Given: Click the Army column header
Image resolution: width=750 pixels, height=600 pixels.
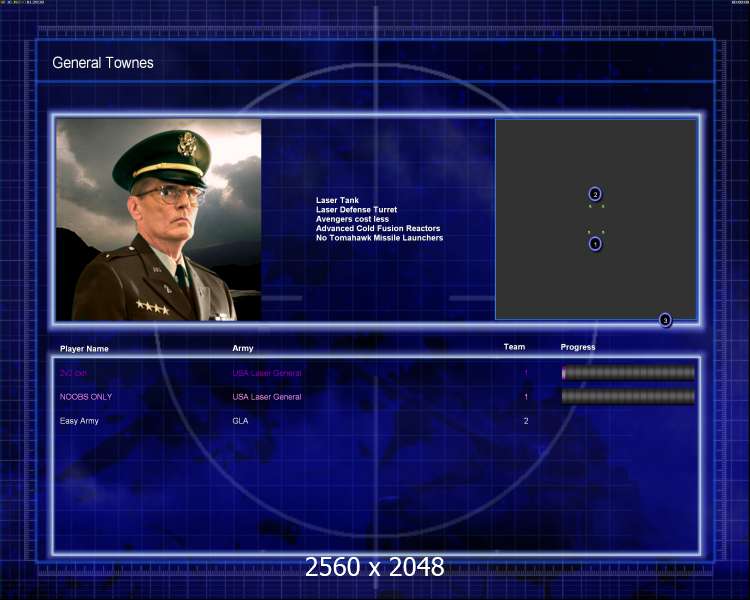Looking at the screenshot, I should [x=243, y=348].
